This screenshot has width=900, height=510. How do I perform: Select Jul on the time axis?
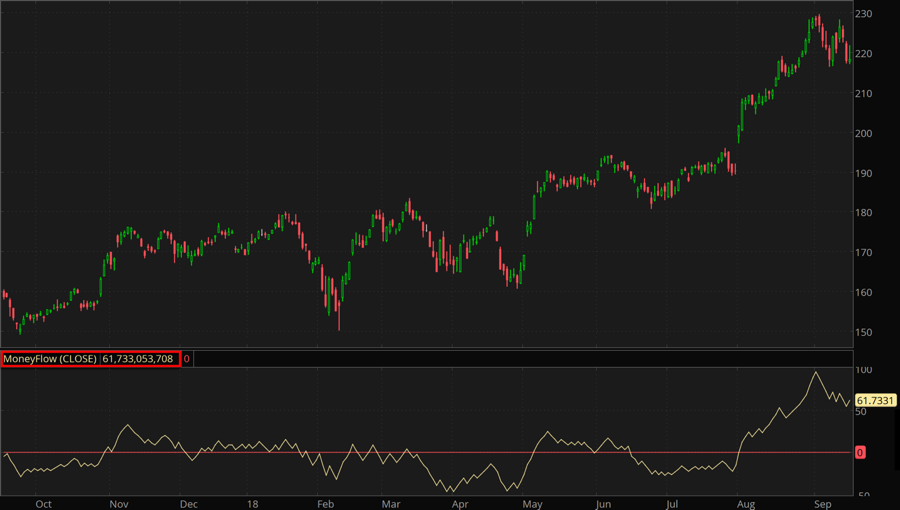[672, 504]
